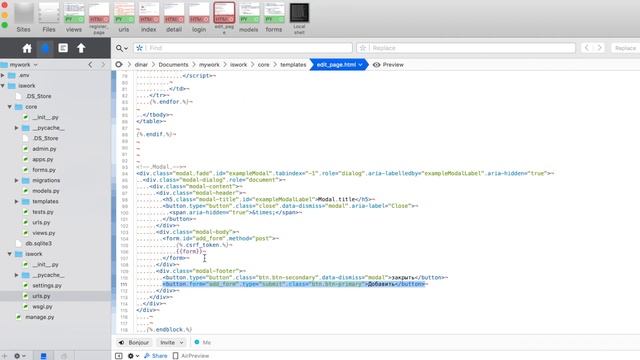Open the editor gear settings menu
Screen dimensions: 640x360
(x=133, y=356)
